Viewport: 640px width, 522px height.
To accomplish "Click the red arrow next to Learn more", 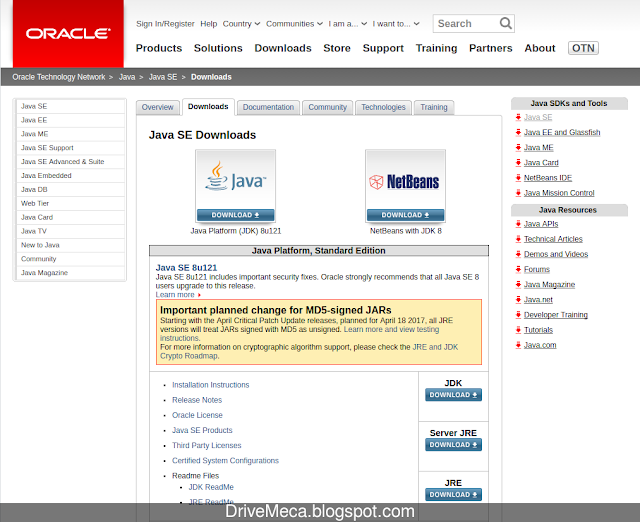I will tap(199, 295).
